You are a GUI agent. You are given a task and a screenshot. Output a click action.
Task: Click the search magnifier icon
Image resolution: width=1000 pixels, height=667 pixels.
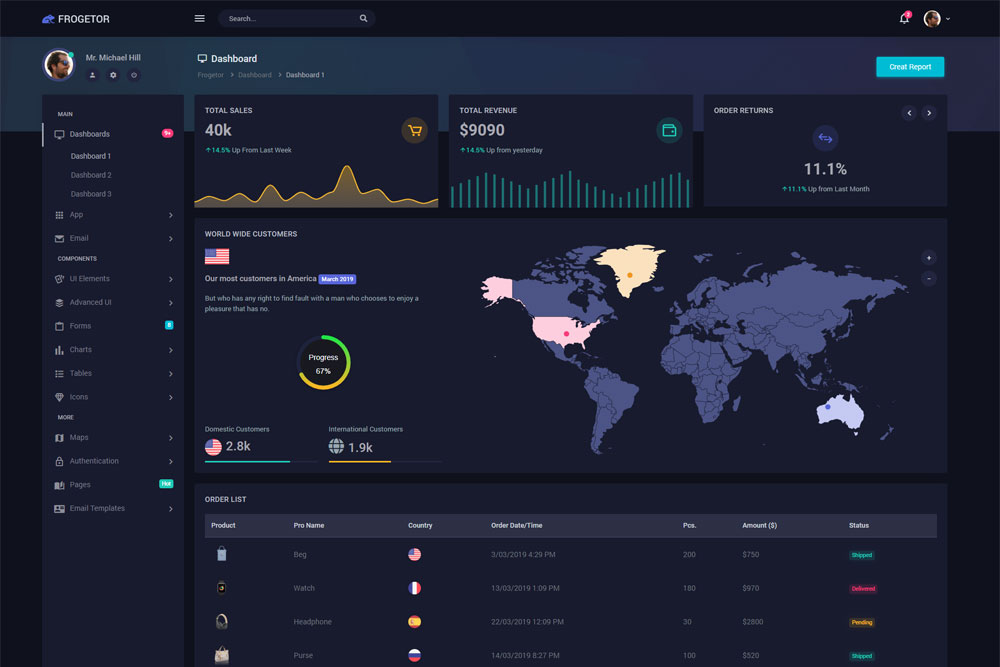coord(363,18)
